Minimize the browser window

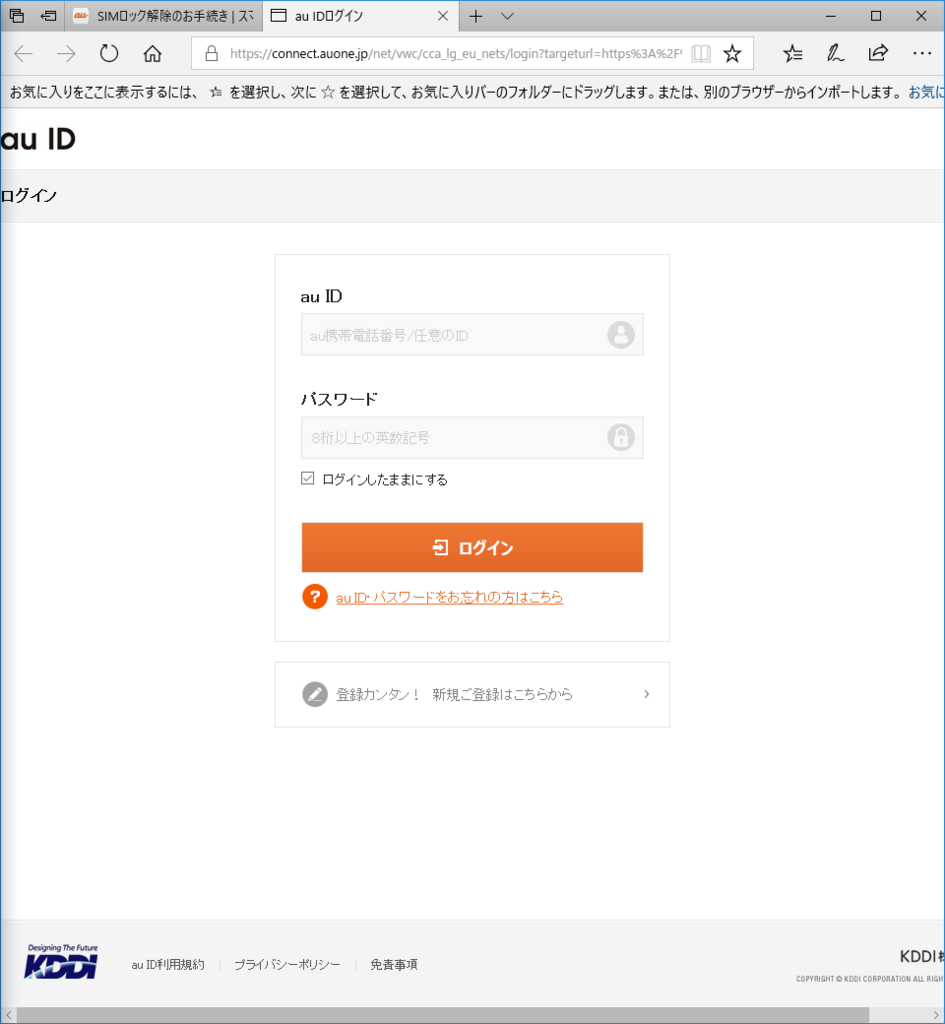[831, 16]
